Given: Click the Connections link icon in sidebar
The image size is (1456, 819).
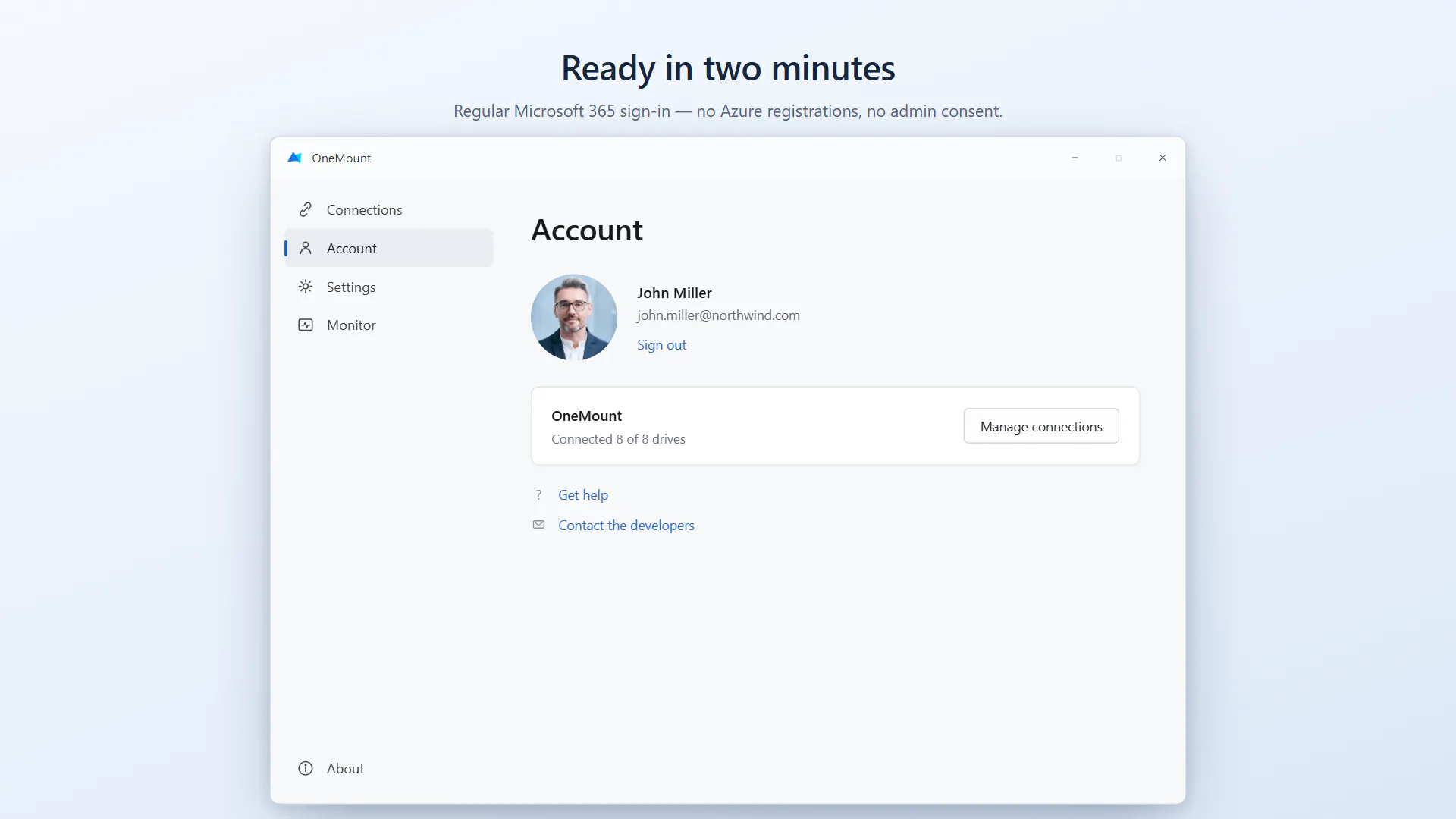Looking at the screenshot, I should click(306, 209).
